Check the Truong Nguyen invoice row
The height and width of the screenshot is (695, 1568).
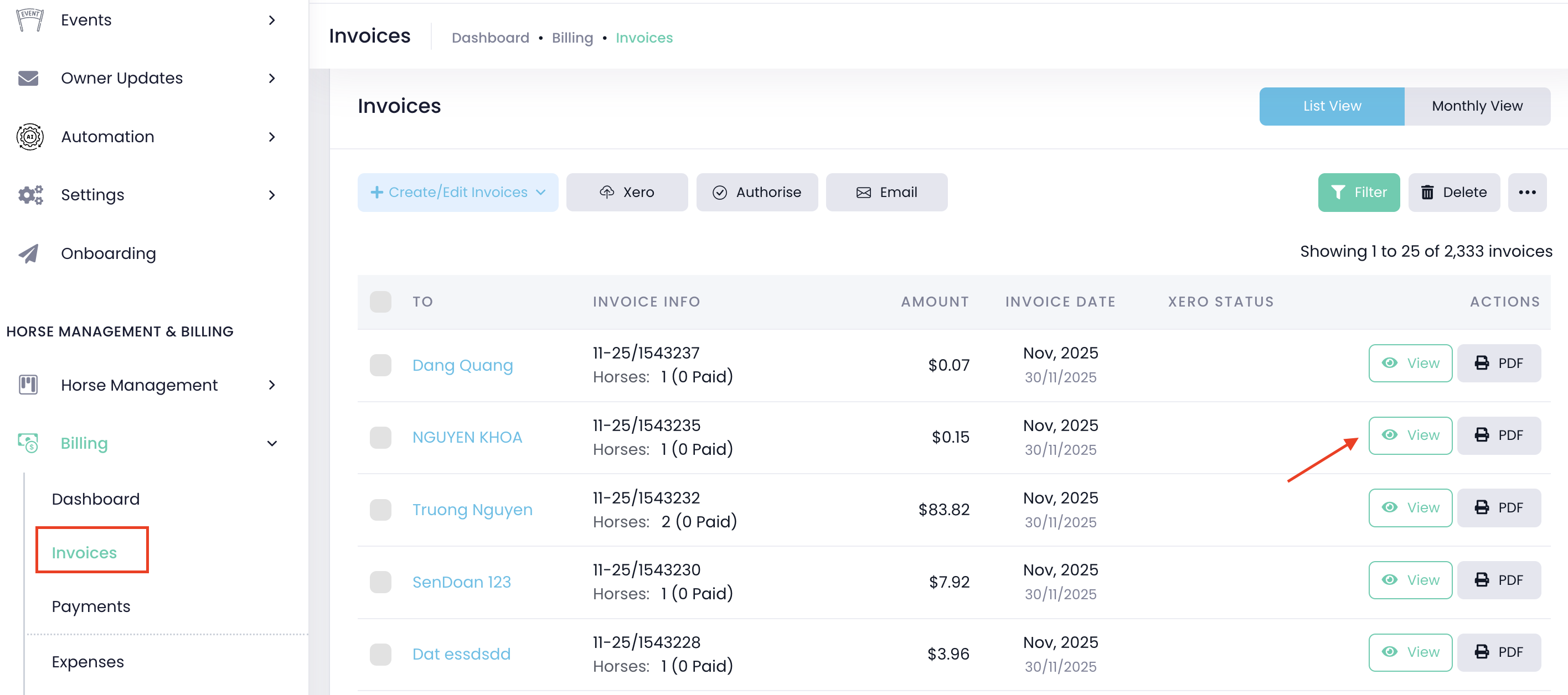[380, 510]
